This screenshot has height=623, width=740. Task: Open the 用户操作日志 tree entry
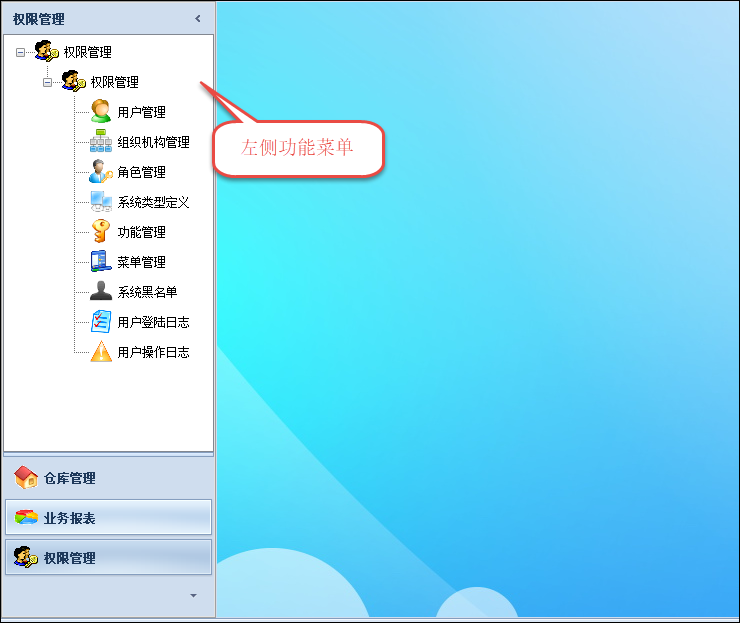153,352
